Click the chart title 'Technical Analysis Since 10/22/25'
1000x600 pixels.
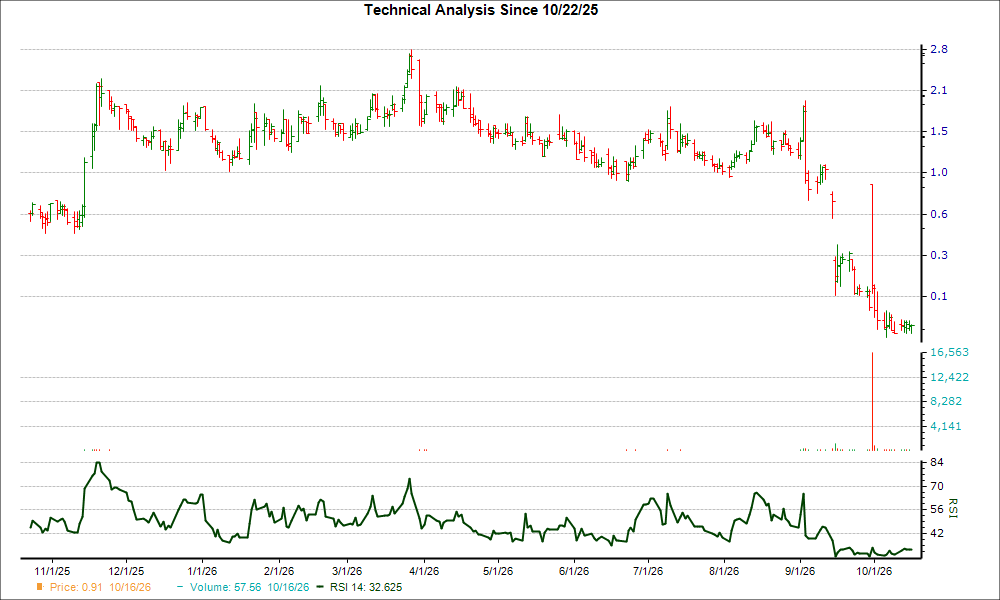[481, 10]
